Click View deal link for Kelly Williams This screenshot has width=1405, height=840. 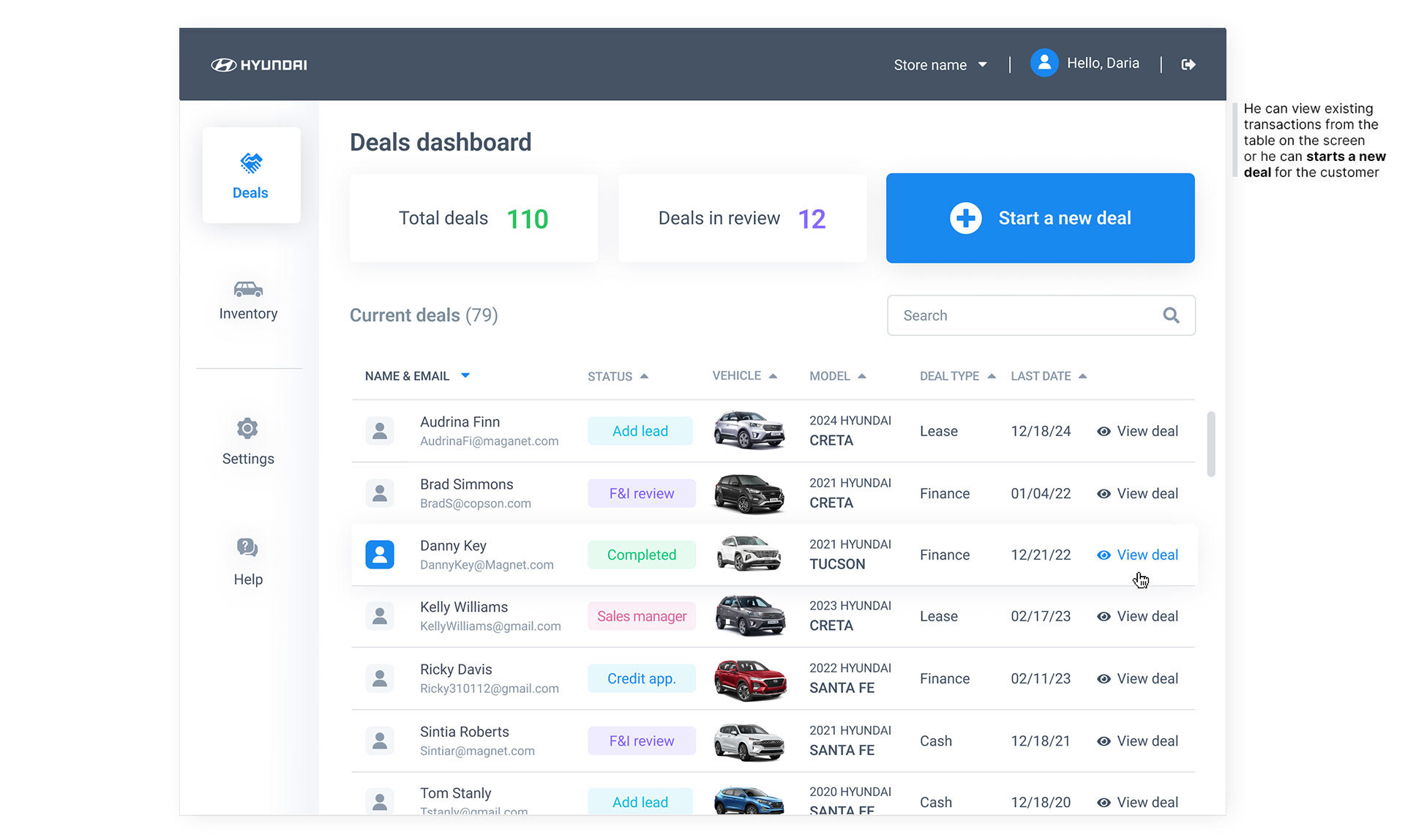[x=1147, y=616]
